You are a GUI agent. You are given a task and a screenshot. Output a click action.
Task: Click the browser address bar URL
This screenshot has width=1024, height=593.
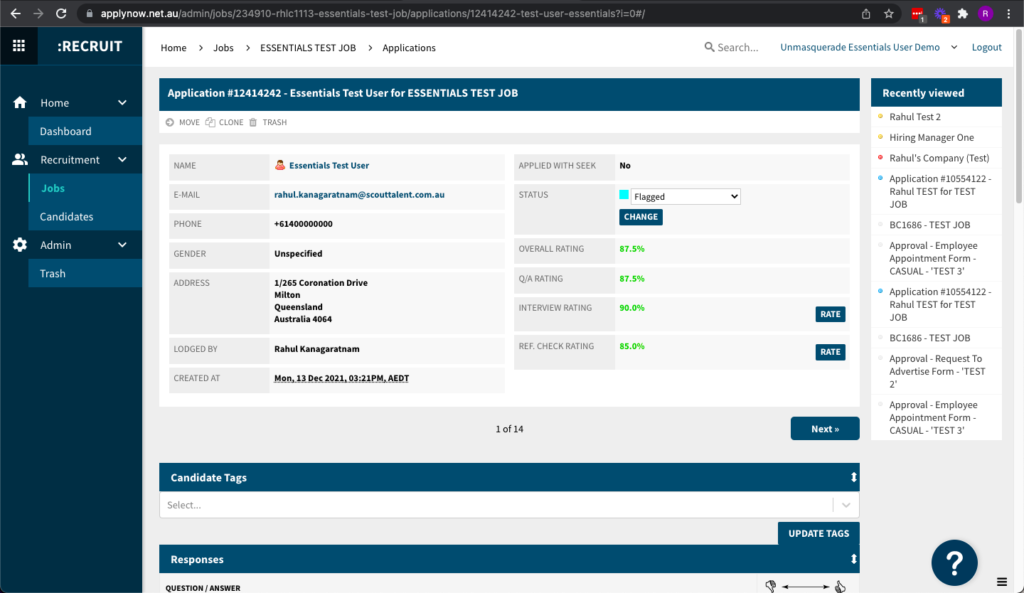(x=373, y=13)
